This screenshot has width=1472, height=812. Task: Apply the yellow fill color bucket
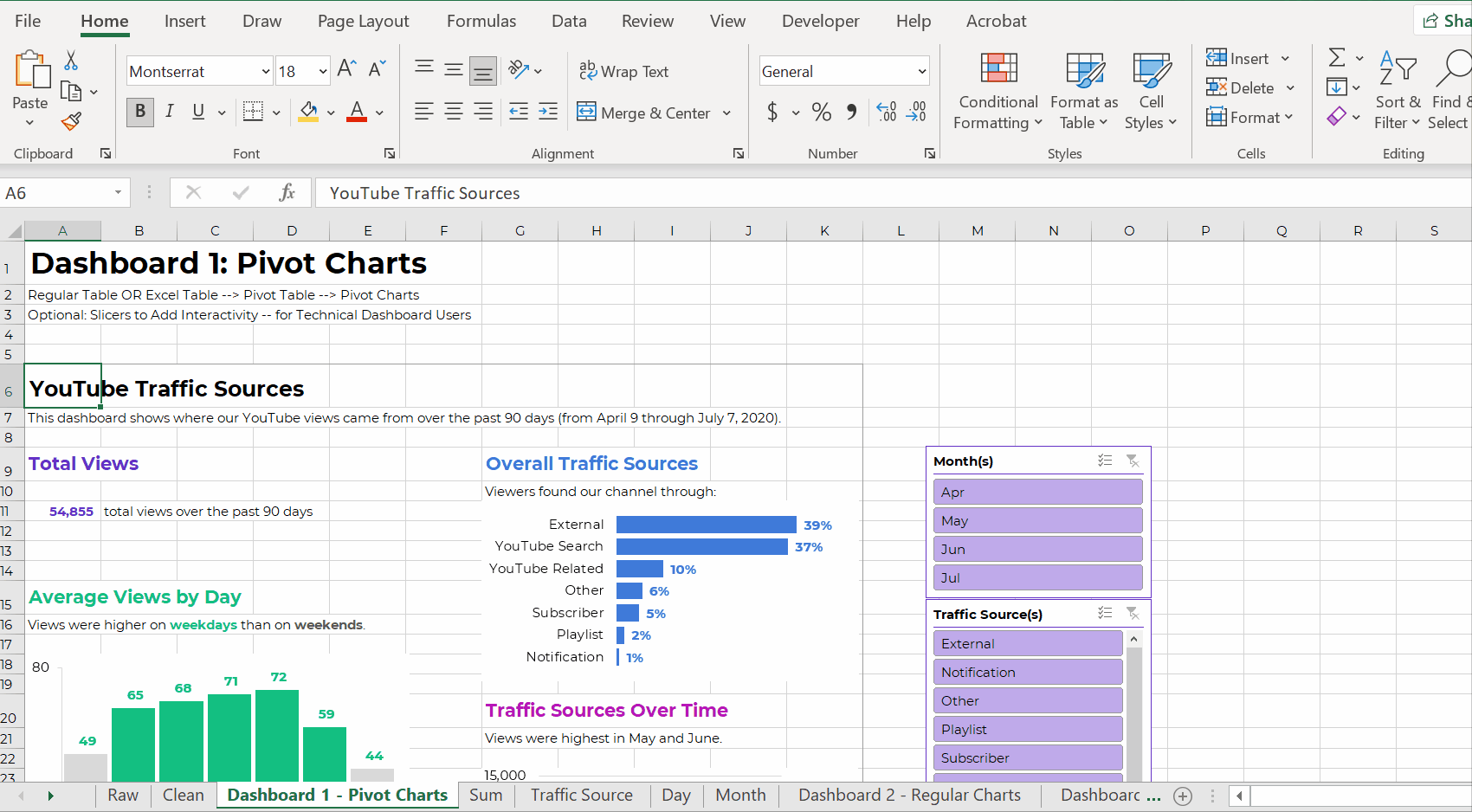pyautogui.click(x=308, y=112)
